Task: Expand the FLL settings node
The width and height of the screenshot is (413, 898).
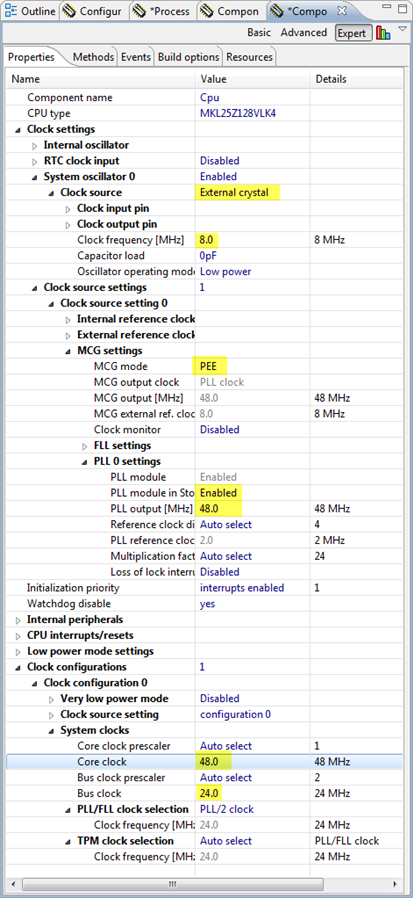Action: coord(85,446)
